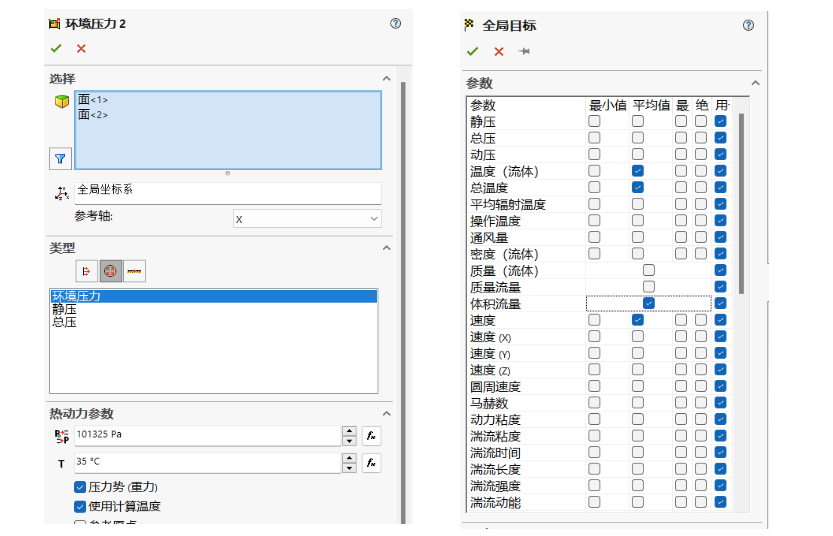The width and height of the screenshot is (833, 536).
Task: Confirm 全局目标 with green checkmark
Action: coord(472,52)
